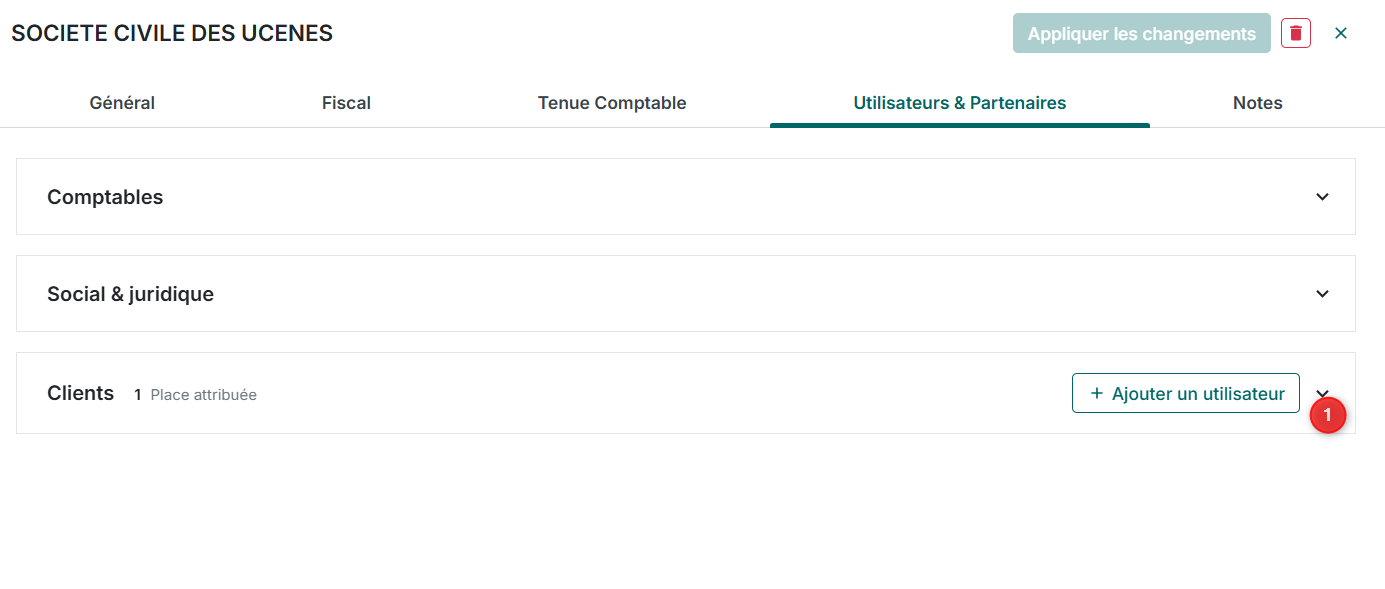Go to the Tenue Comptable tab
This screenshot has height=589, width=1385.
click(x=612, y=103)
